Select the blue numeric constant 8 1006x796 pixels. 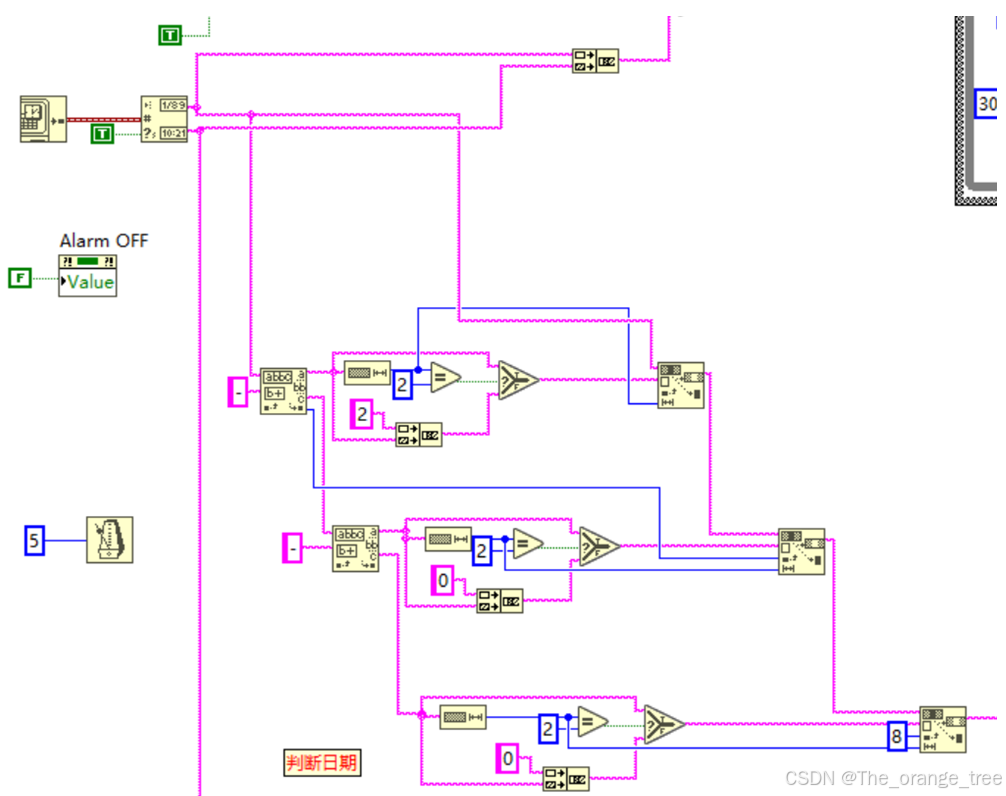(x=897, y=736)
